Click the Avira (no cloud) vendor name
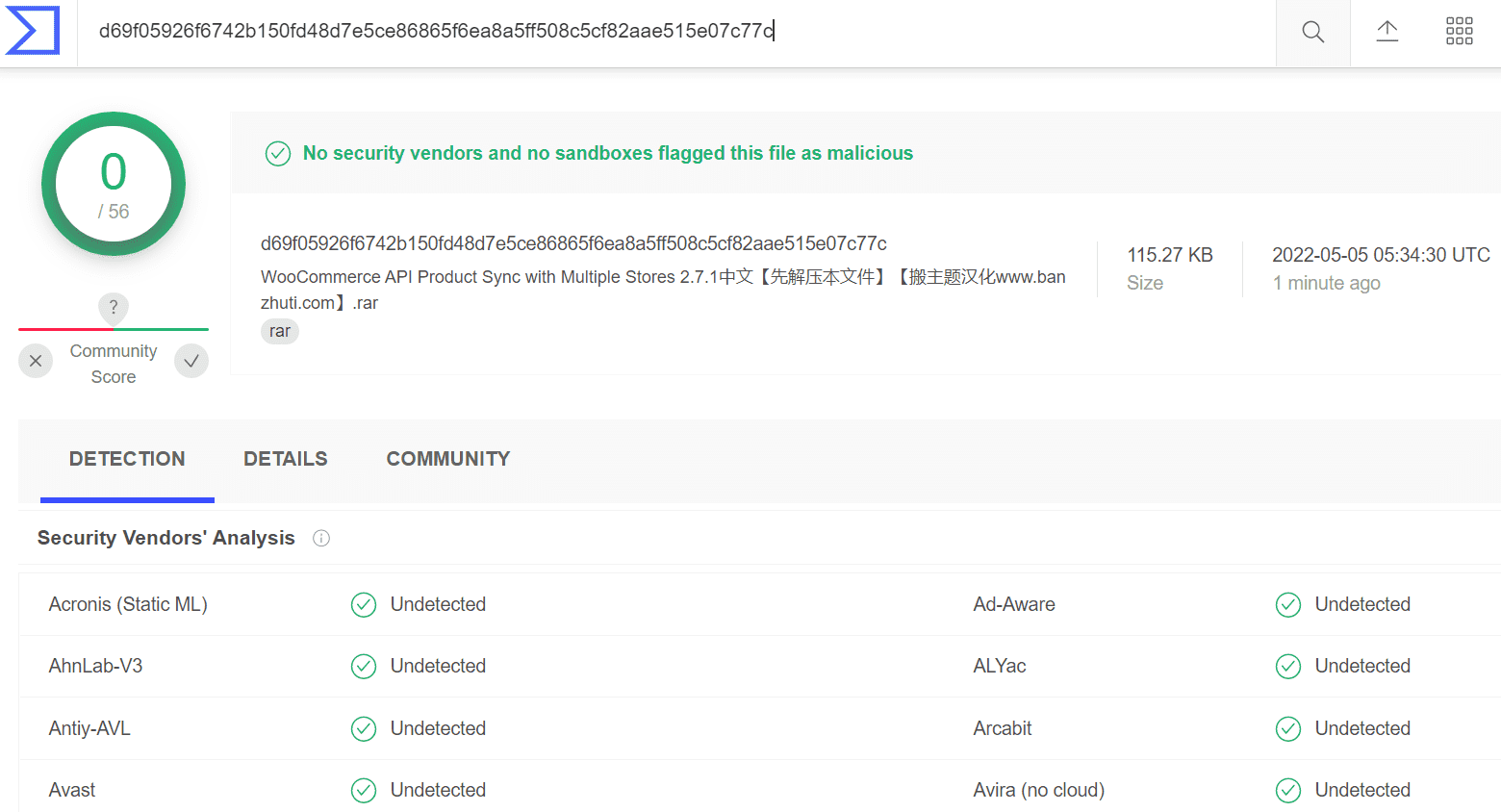This screenshot has width=1501, height=812. point(1039,790)
